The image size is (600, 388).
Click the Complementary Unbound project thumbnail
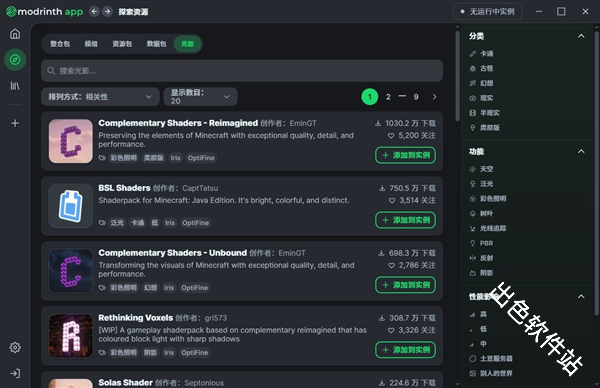click(71, 271)
